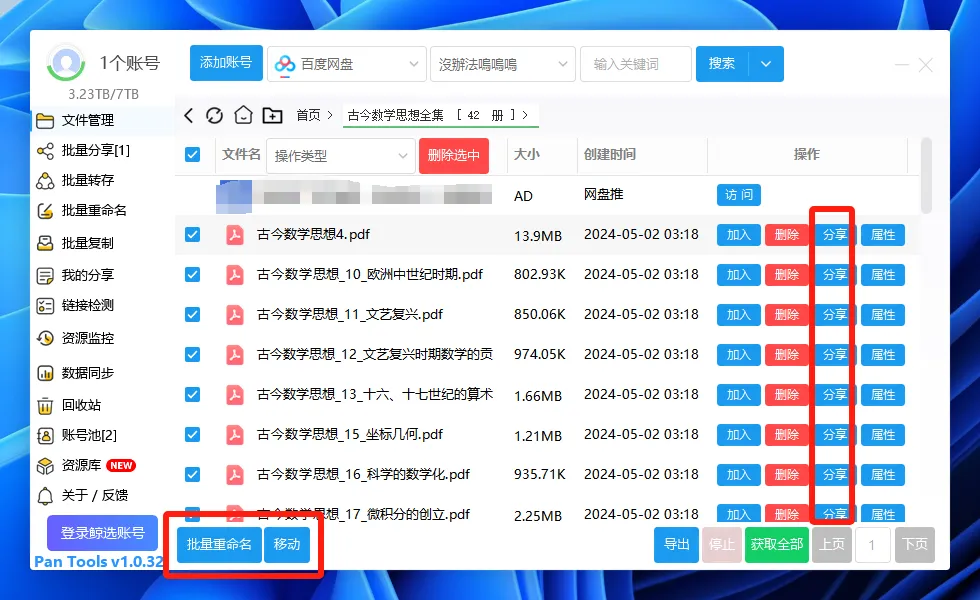Click the 资源库 box icon in the sidebar
This screenshot has height=600, width=980.
[45, 466]
